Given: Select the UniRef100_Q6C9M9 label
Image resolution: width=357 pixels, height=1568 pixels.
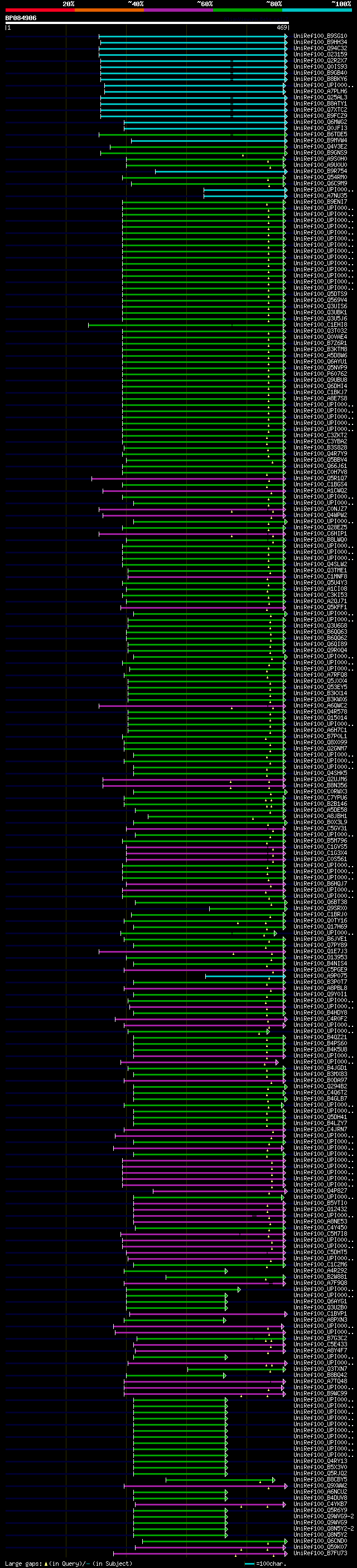Looking at the screenshot, I should (320, 183).
